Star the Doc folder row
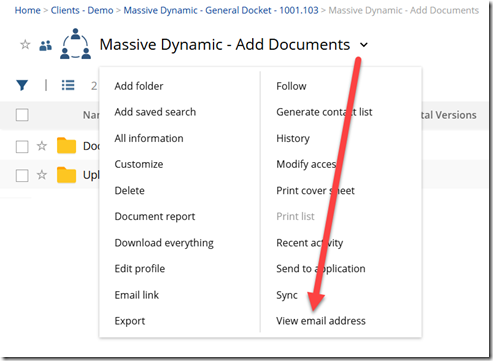The height and width of the screenshot is (361, 493). click(42, 146)
